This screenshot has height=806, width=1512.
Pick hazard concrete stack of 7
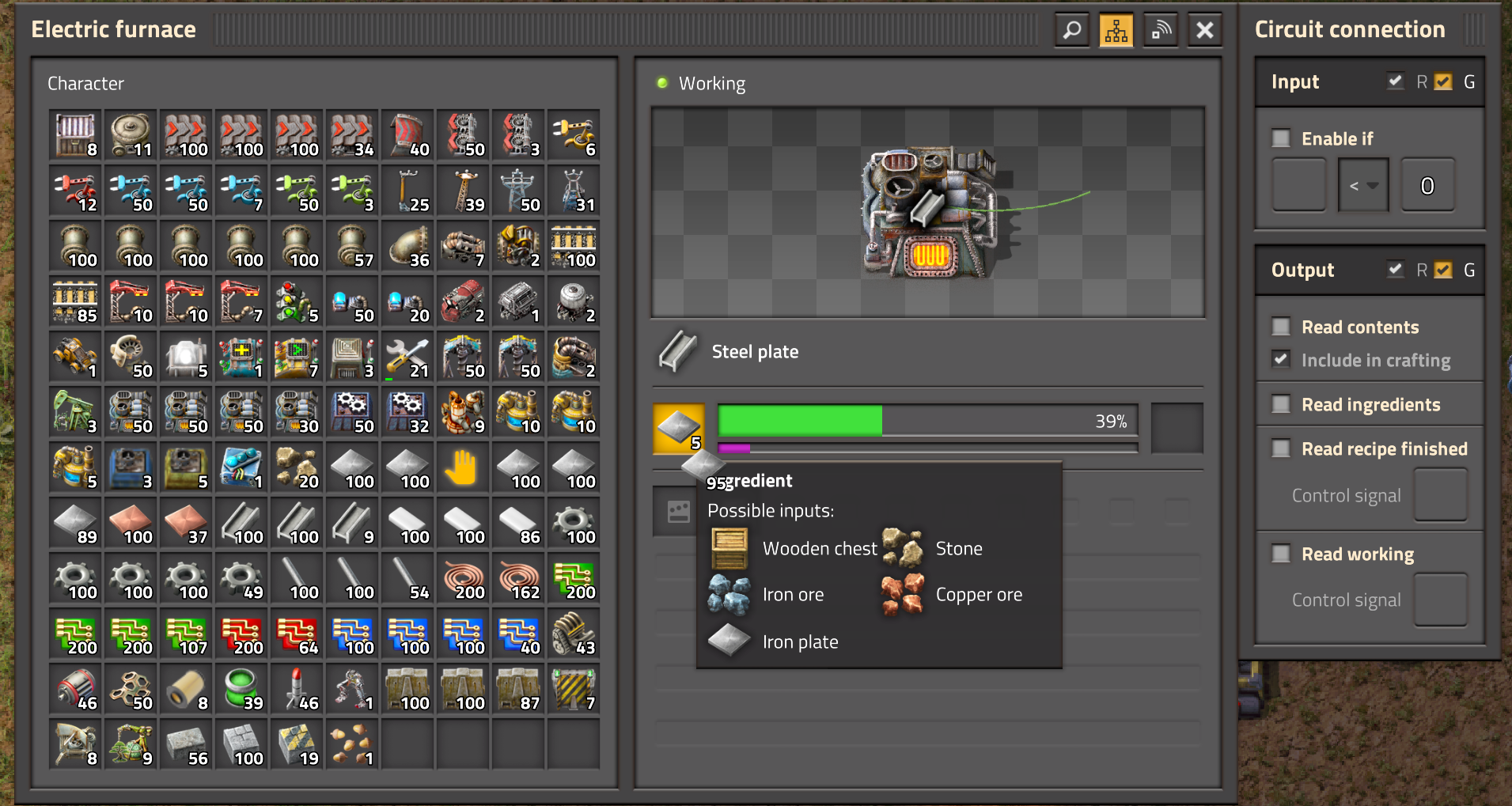click(x=574, y=689)
